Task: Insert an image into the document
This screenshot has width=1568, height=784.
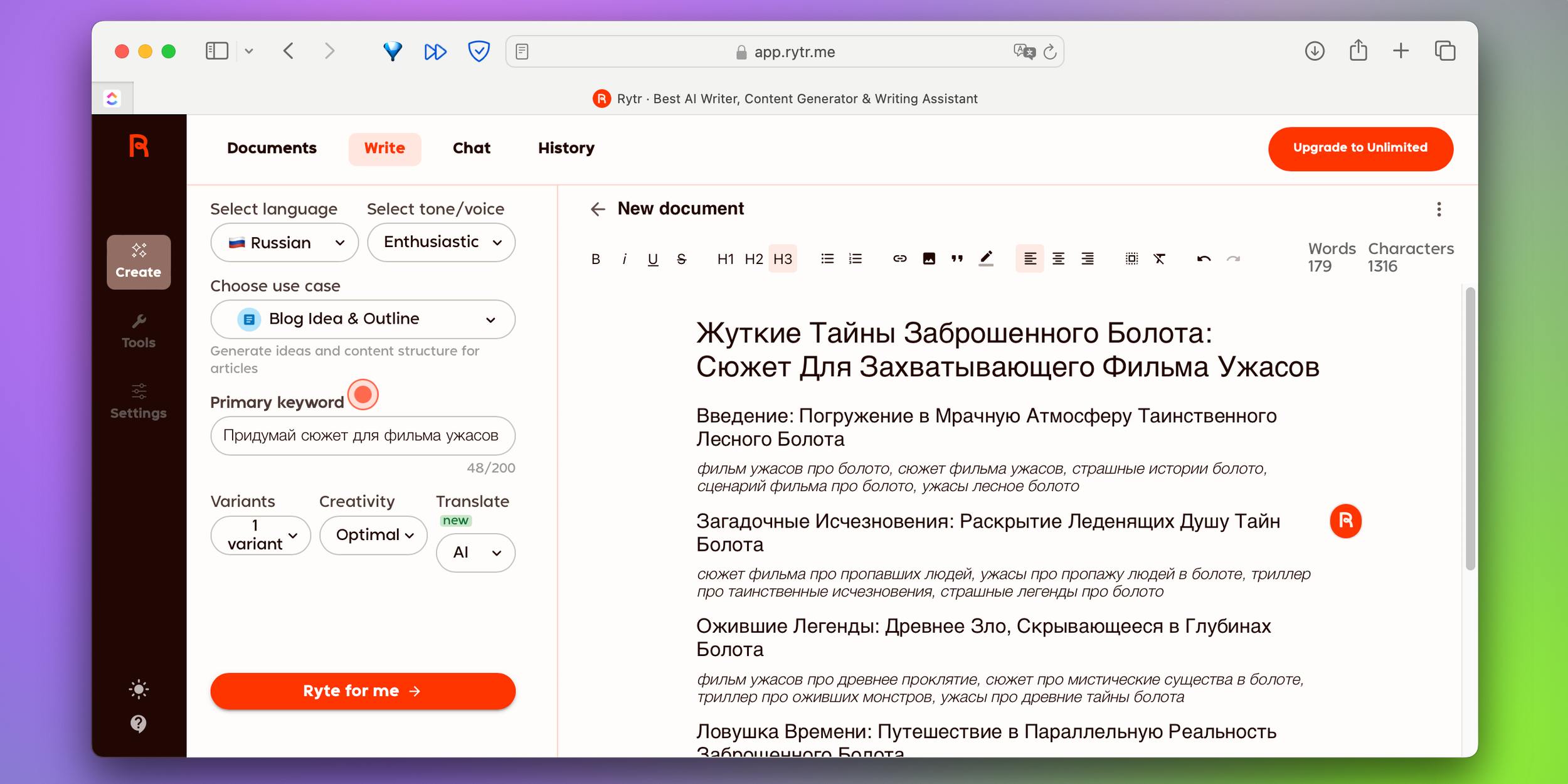Action: [x=929, y=259]
